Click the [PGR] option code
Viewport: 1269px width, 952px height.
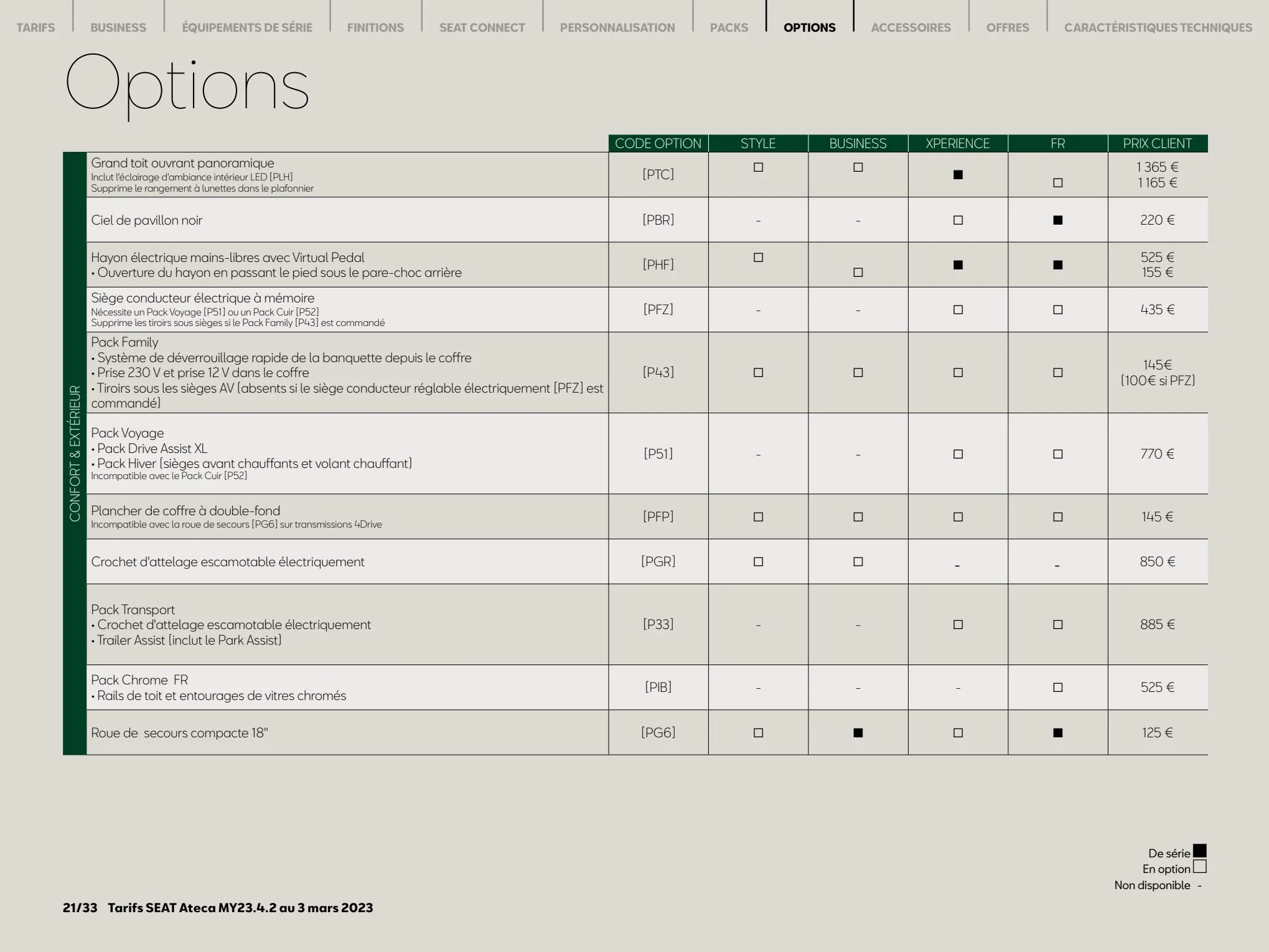coord(658,562)
